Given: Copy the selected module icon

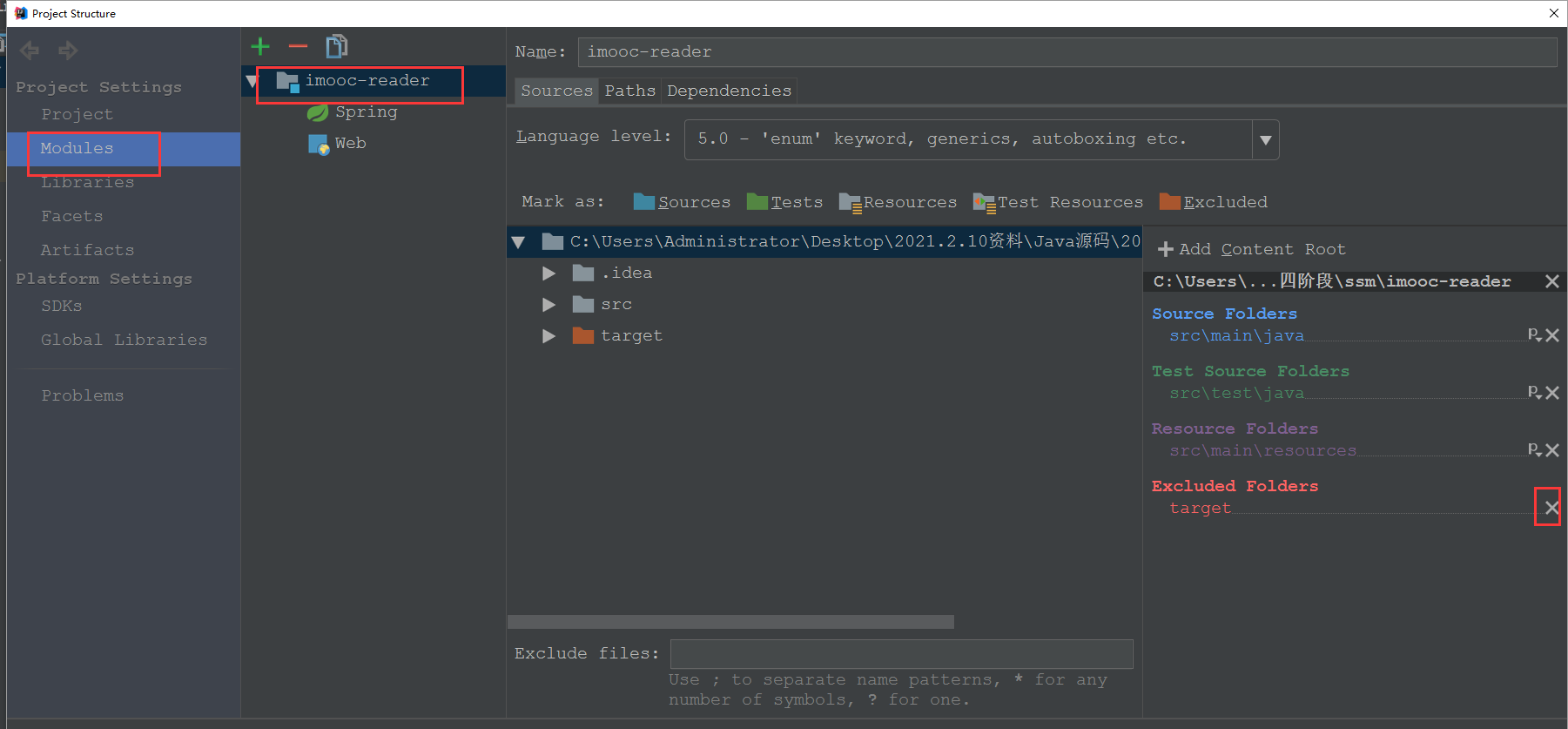Looking at the screenshot, I should coord(337,46).
